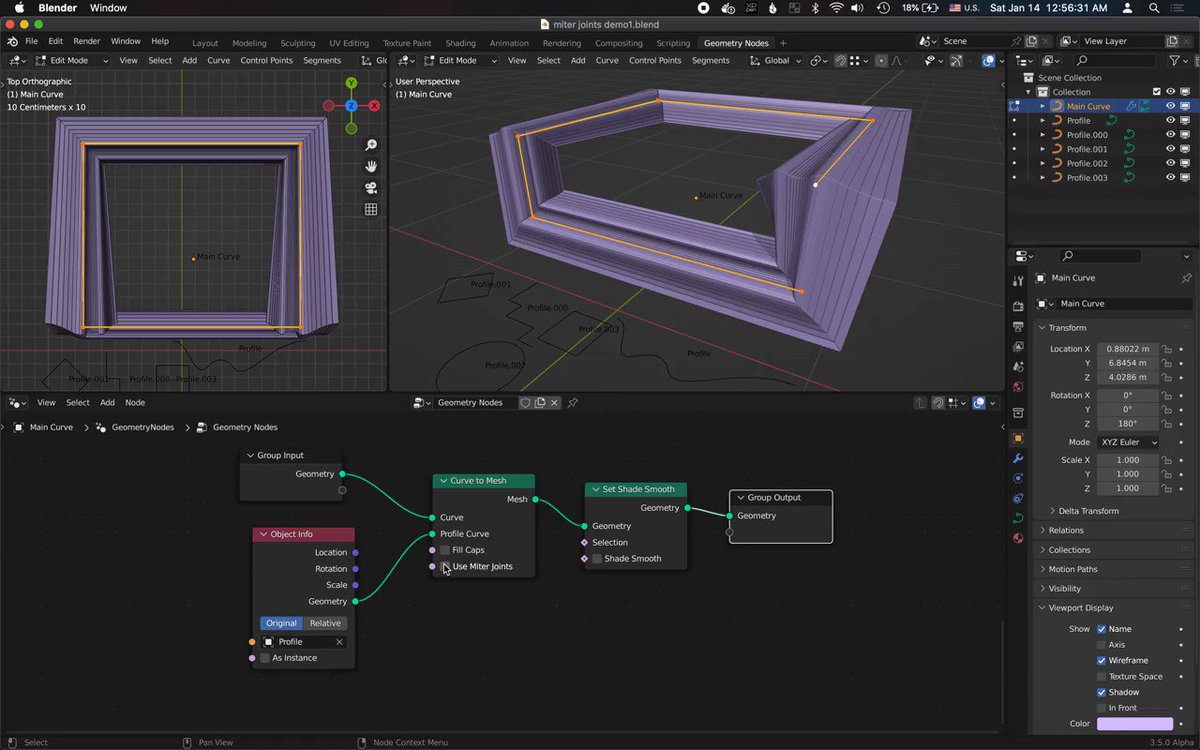
Task: Click the pin icon next to Main Curve in Properties
Action: (x=1186, y=278)
